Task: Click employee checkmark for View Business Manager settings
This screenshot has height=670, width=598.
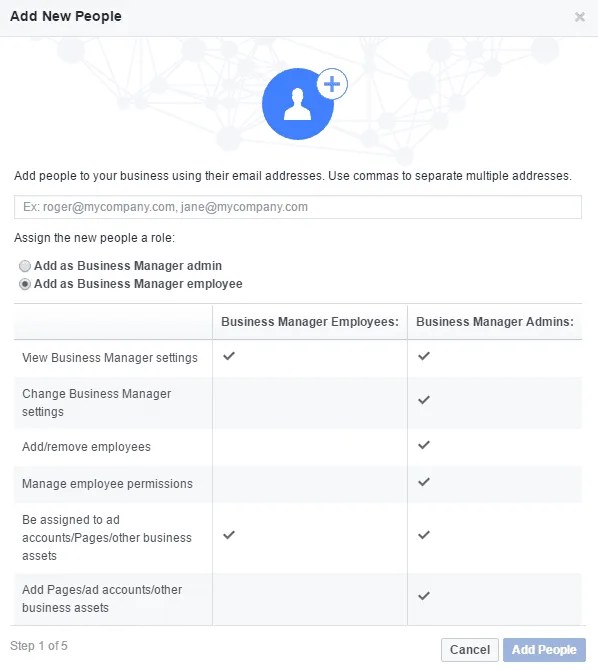Action: pos(229,356)
